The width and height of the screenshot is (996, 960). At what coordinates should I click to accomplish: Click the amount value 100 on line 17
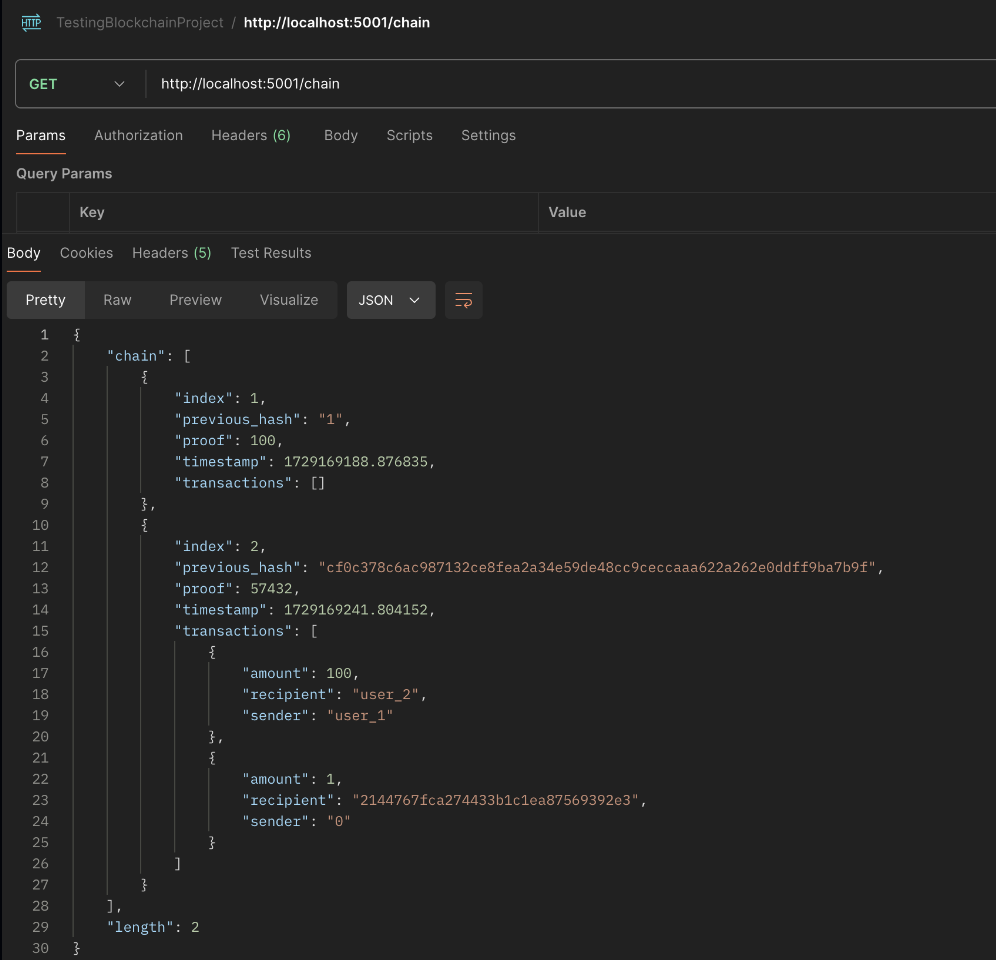pyautogui.click(x=339, y=673)
